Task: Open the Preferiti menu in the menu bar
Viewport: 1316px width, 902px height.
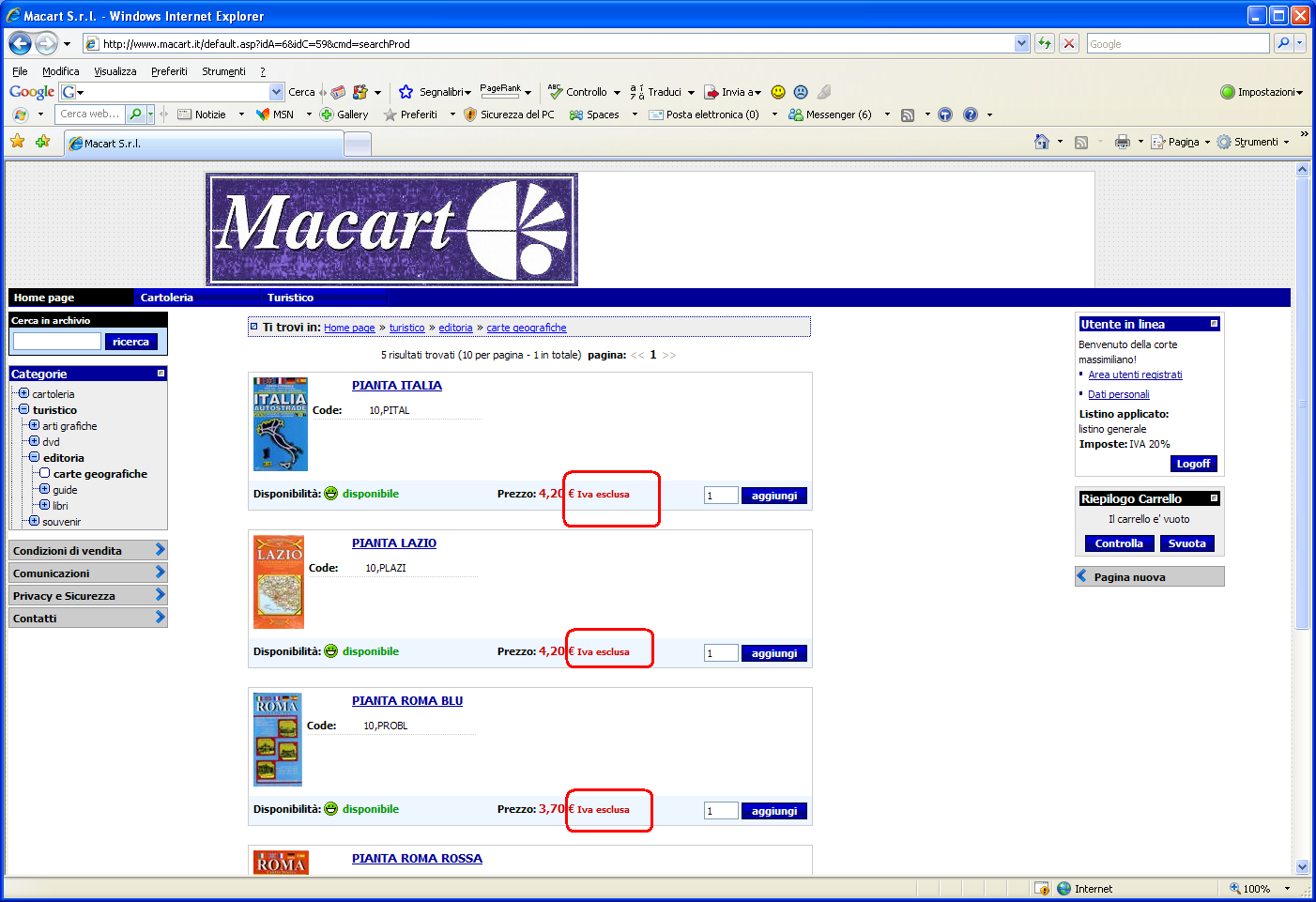Action: click(x=169, y=71)
